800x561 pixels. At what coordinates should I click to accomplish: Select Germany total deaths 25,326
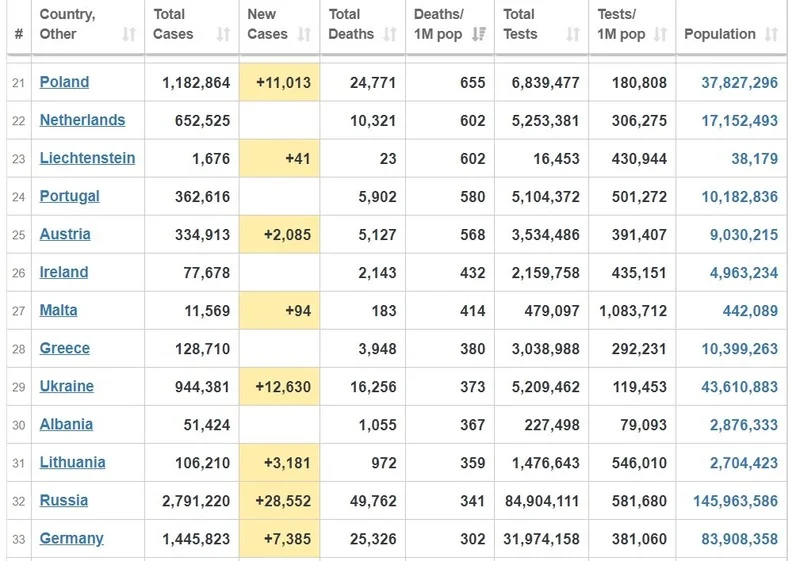(373, 539)
